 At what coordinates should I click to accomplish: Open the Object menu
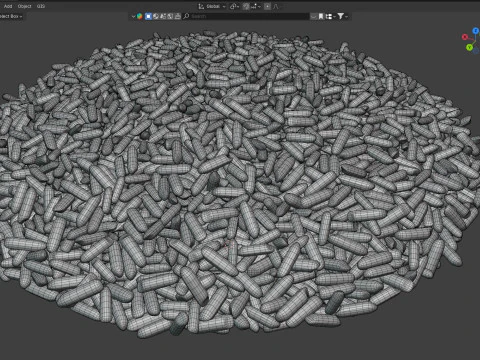coord(24,6)
